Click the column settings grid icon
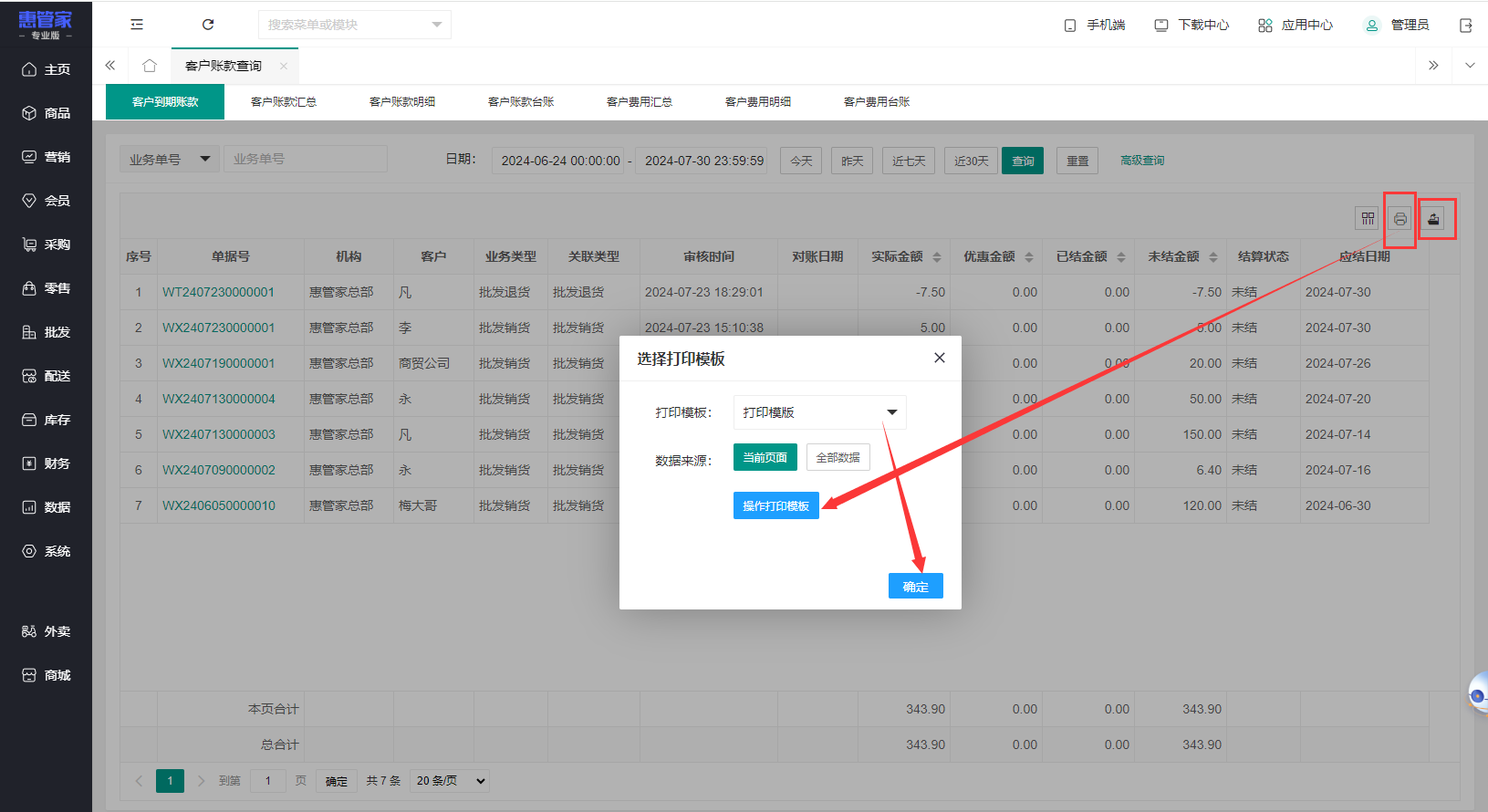Viewport: 1488px width, 812px height. coord(1368,218)
